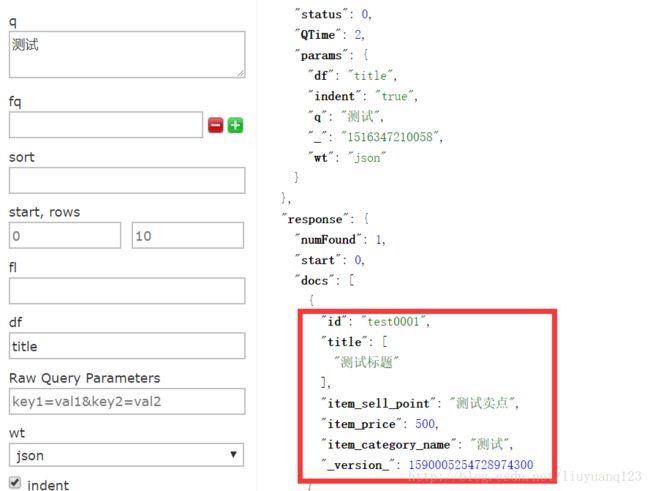Click the "item_sell_point" key
650x491 pixels.
(x=378, y=403)
